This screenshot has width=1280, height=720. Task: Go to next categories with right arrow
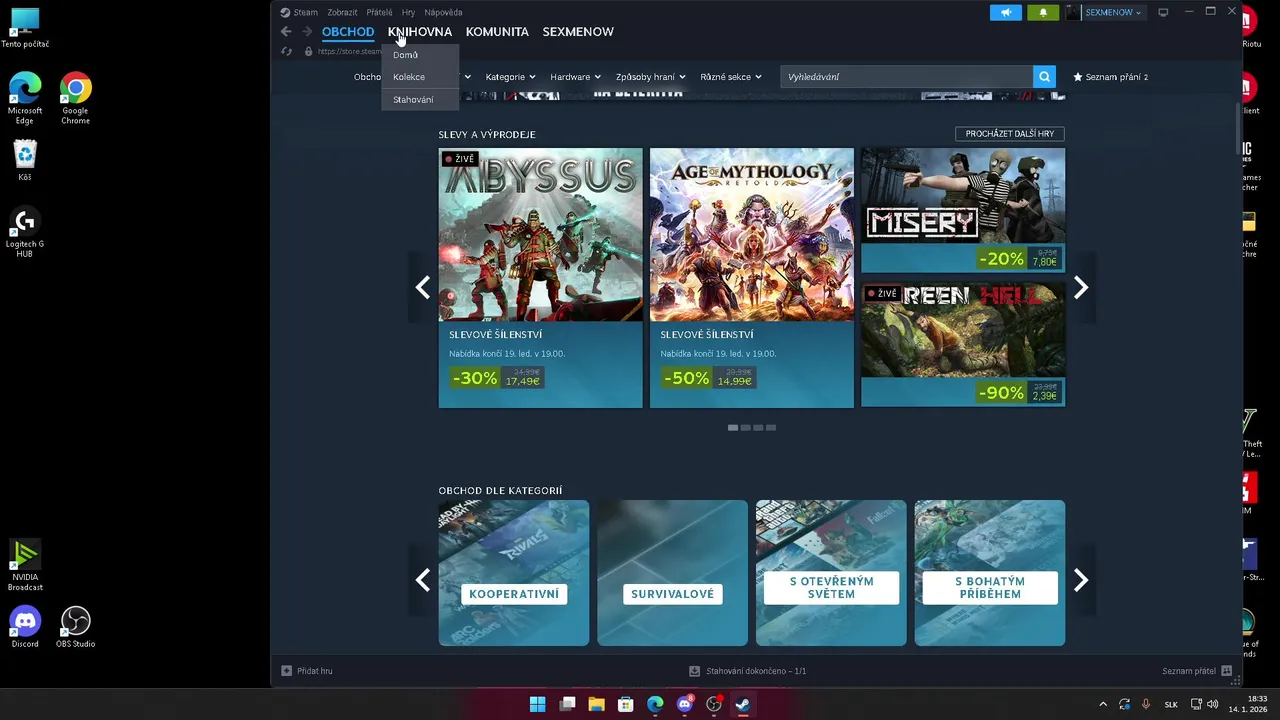coord(1081,580)
